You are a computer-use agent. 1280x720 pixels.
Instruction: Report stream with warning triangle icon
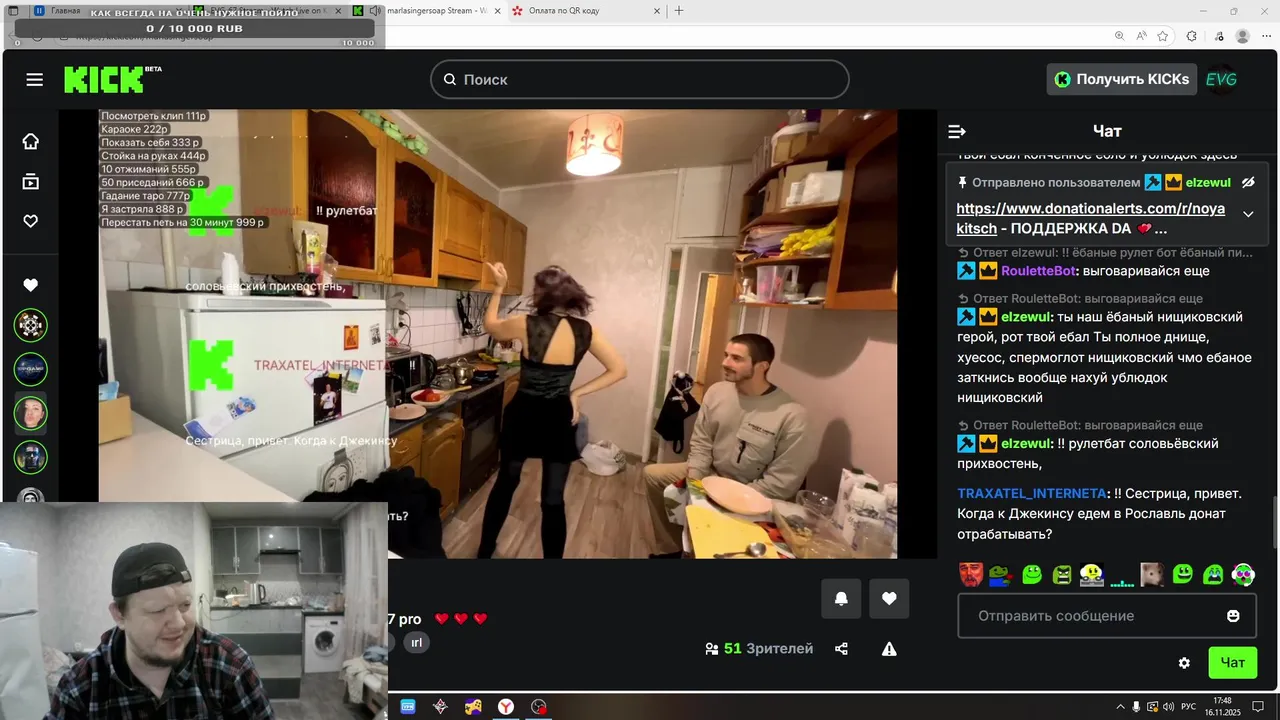point(889,649)
